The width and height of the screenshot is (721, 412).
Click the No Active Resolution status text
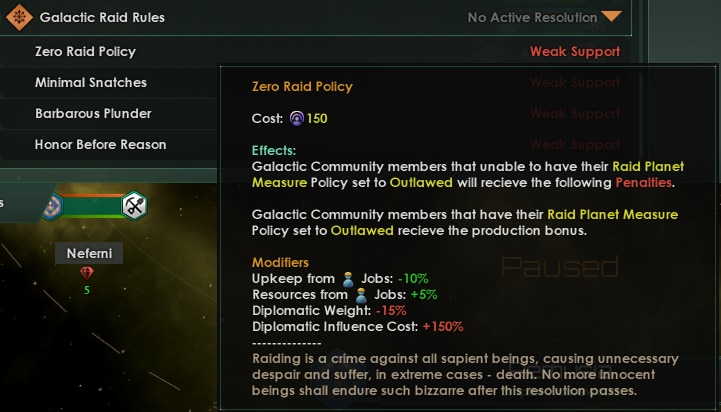coord(530,17)
